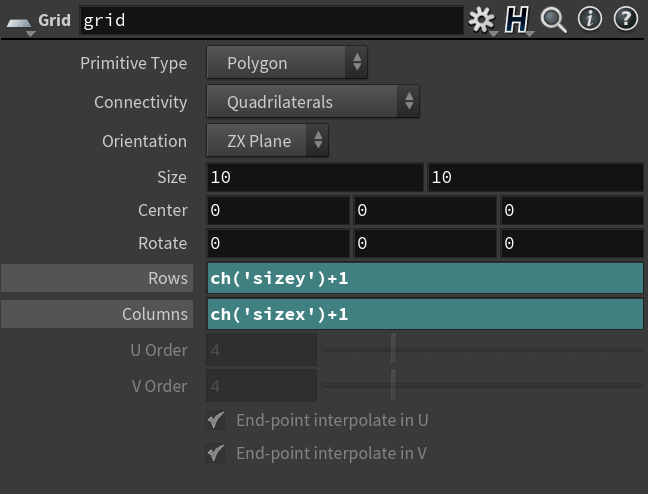Click the magnifier search parameters icon
This screenshot has width=648, height=494.
pos(553,19)
